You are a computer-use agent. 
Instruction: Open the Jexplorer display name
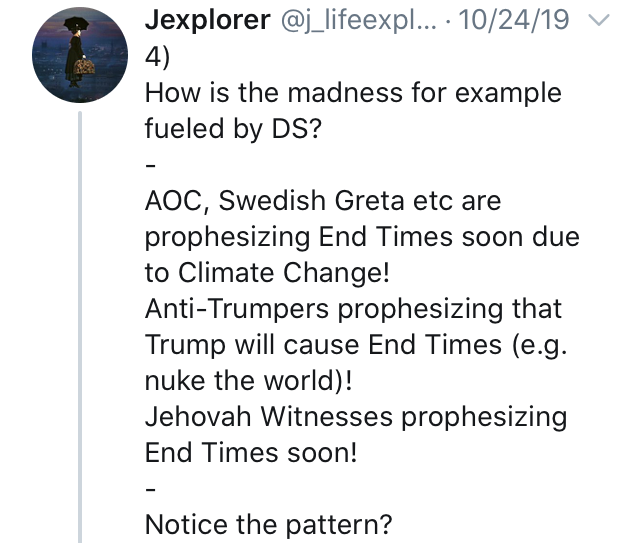[x=207, y=20]
